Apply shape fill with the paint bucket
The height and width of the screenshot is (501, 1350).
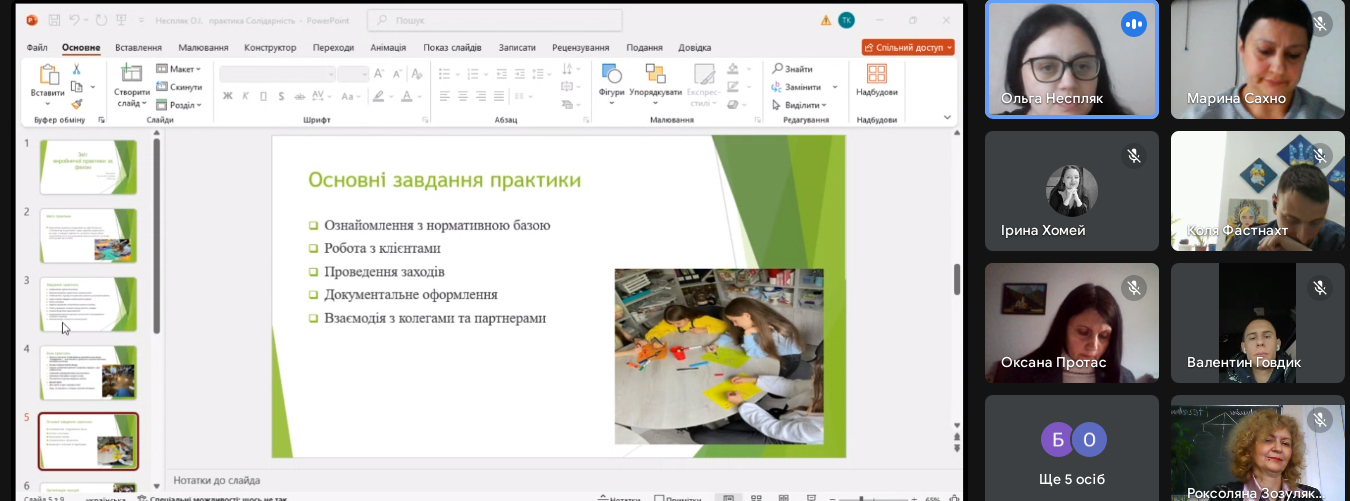735,69
